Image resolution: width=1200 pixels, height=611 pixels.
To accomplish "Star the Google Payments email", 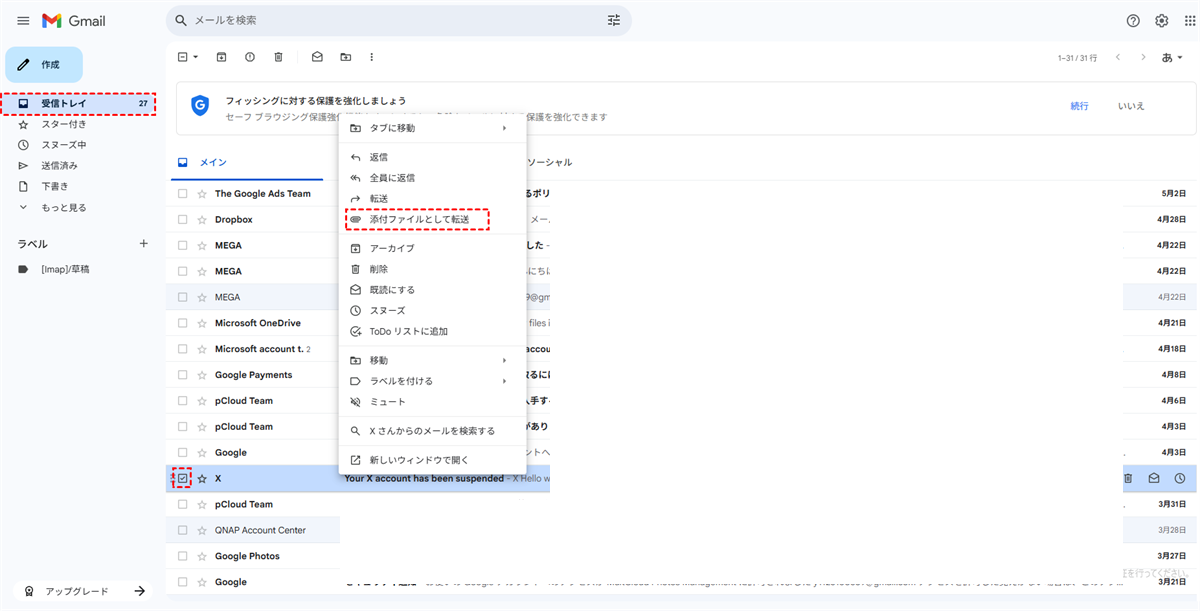I will pyautogui.click(x=201, y=375).
